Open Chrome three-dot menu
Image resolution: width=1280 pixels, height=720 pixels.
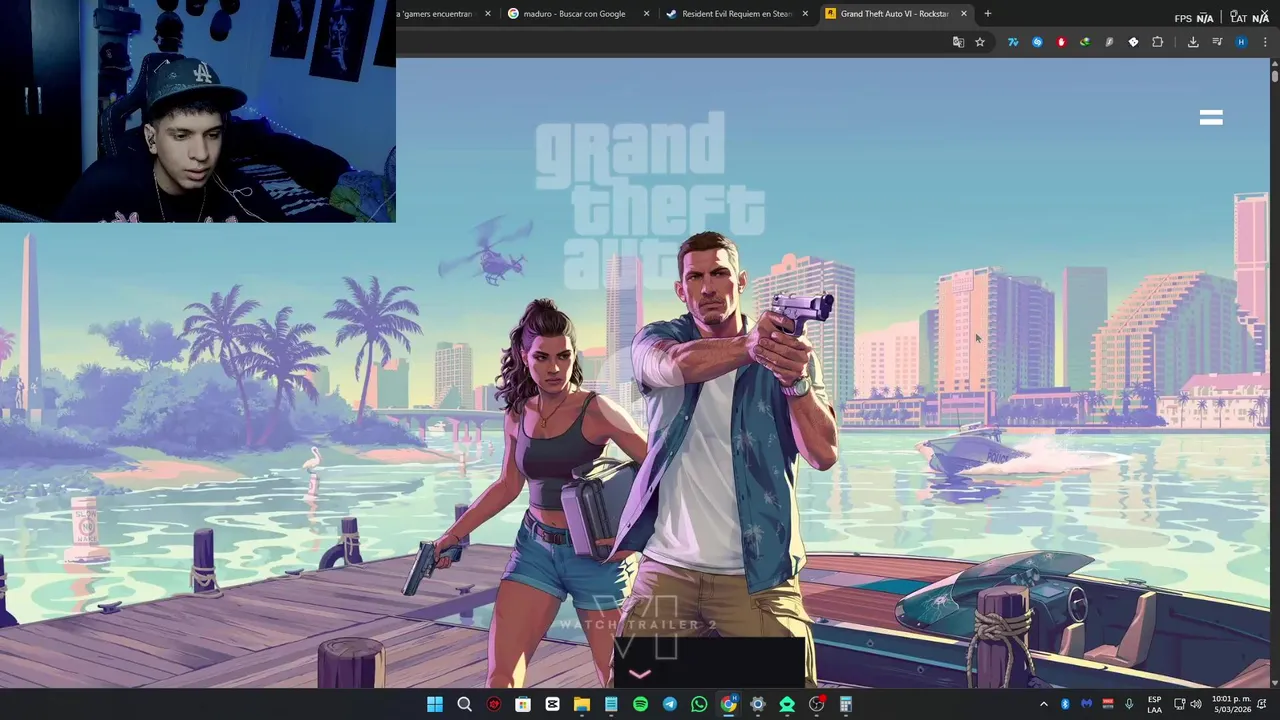[x=1265, y=42]
